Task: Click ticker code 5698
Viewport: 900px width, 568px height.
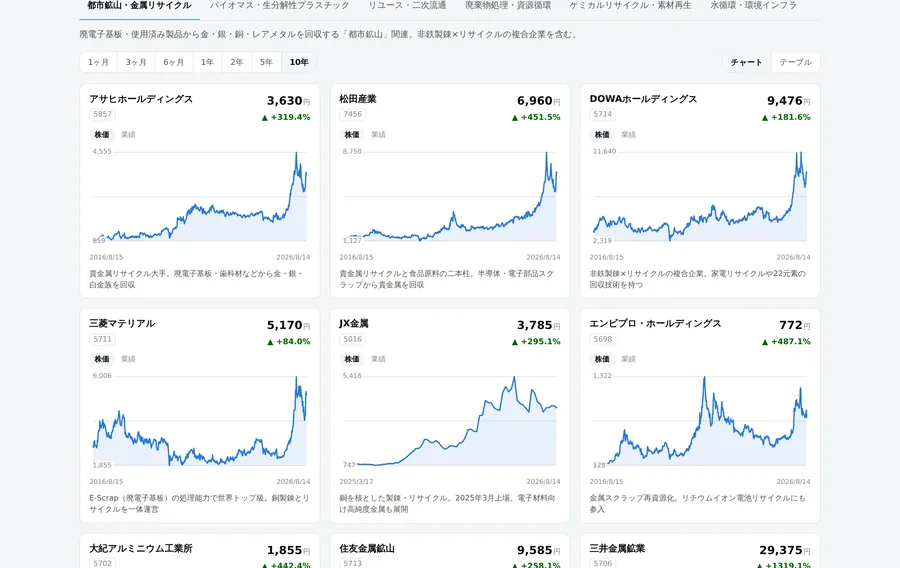Action: pyautogui.click(x=603, y=339)
